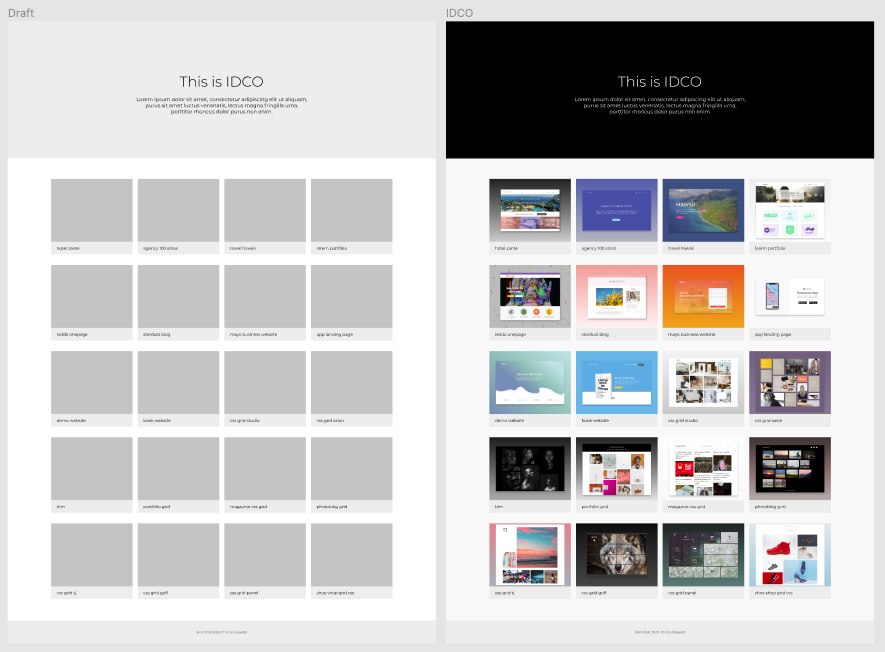Click 'mayo business website' caption in IDCO frame
Screen dimensions: 885x652
point(691,335)
